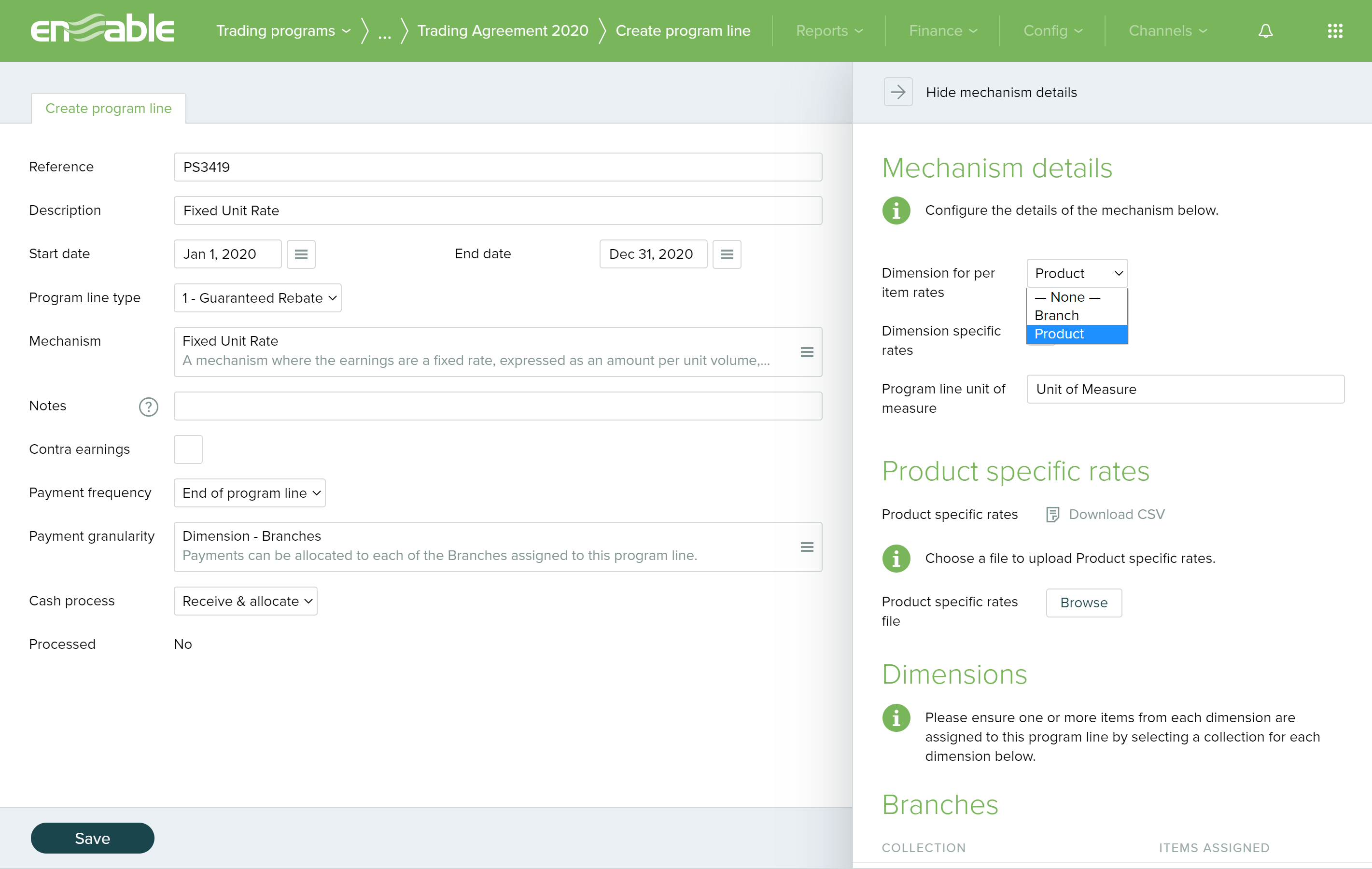Open the Payment granularity list icon

pos(806,547)
